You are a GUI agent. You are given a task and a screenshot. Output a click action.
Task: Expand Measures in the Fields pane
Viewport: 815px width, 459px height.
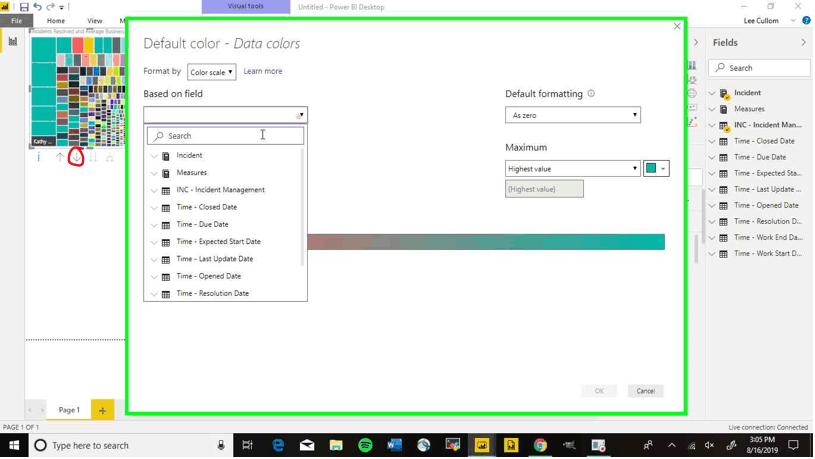click(712, 109)
